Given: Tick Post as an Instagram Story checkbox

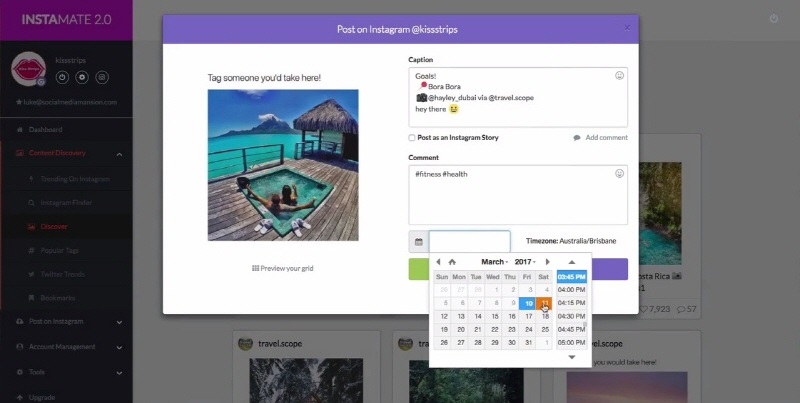Looking at the screenshot, I should pos(412,138).
